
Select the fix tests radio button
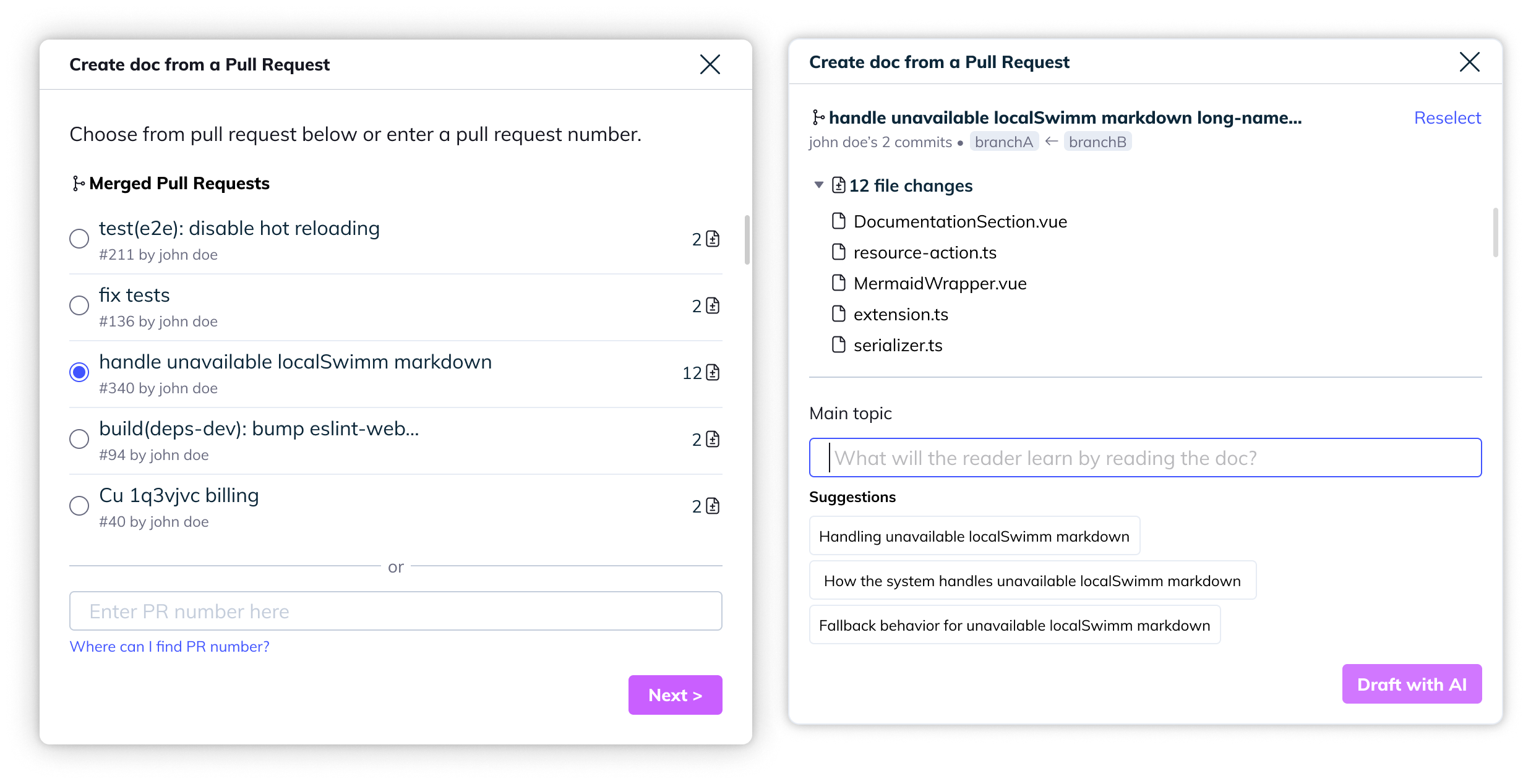(x=79, y=305)
